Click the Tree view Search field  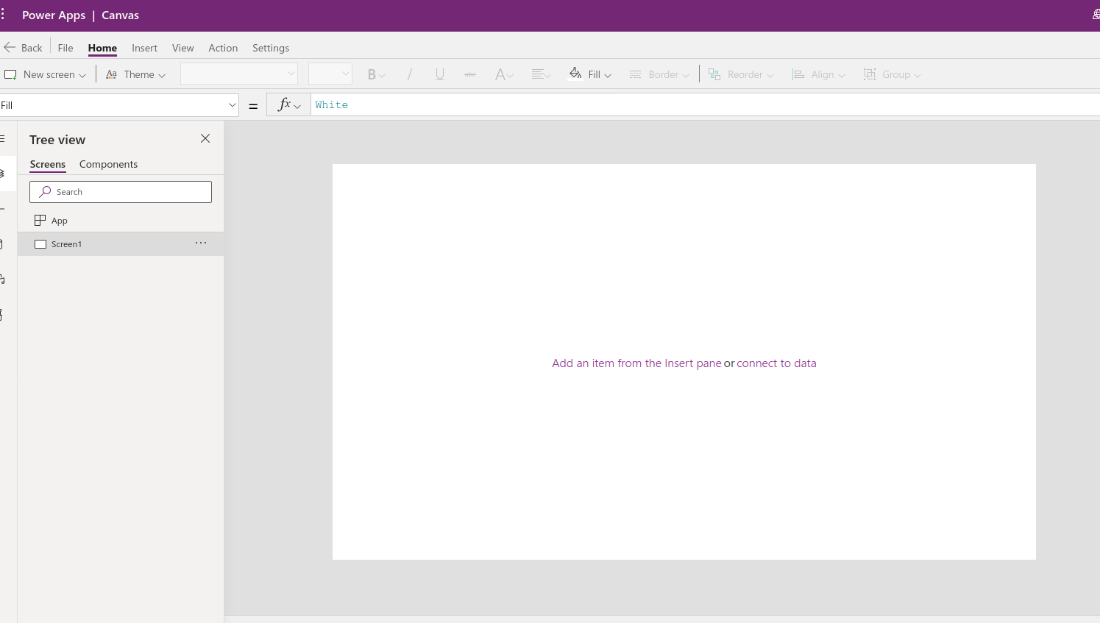click(121, 192)
